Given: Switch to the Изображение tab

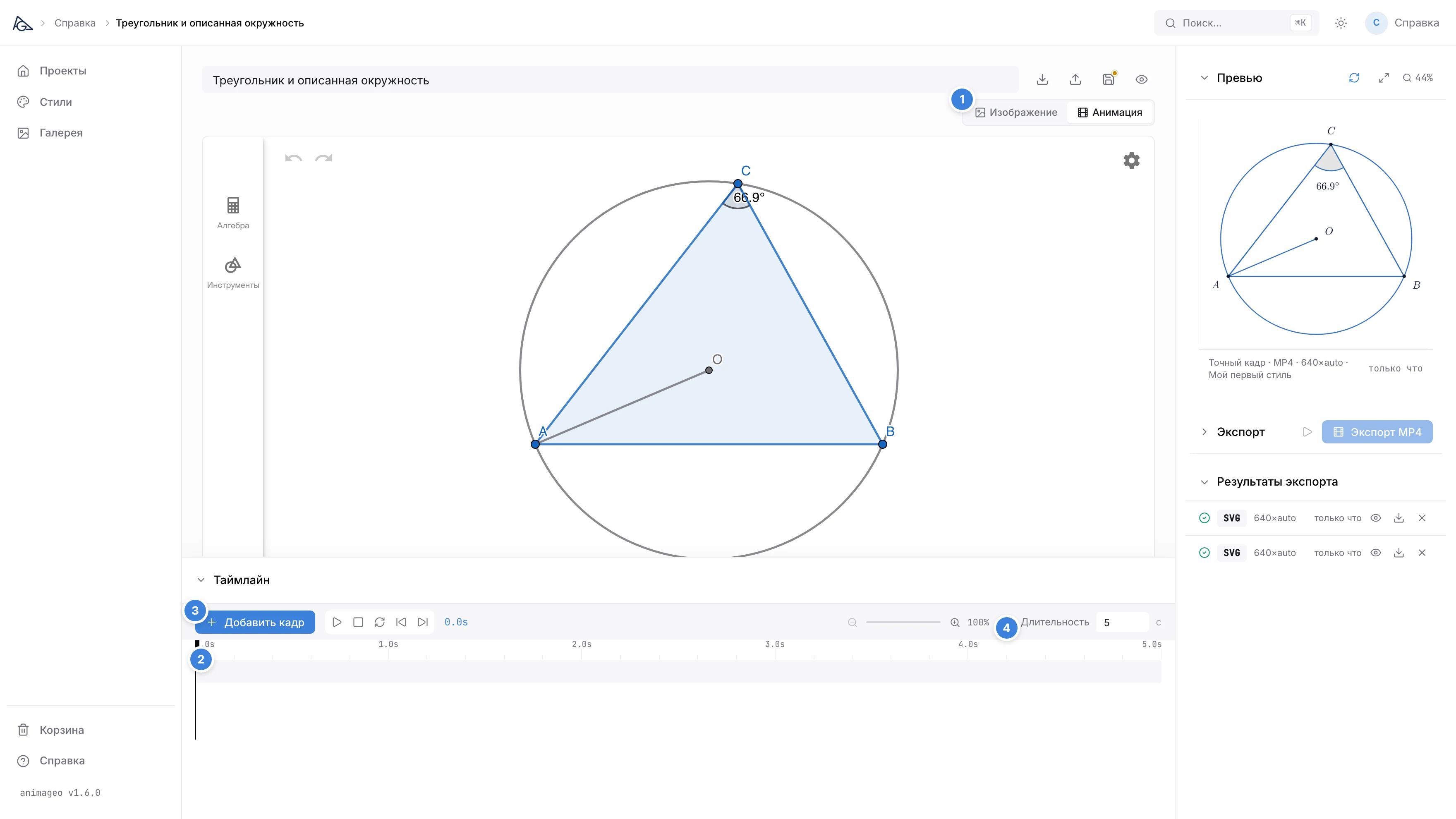Looking at the screenshot, I should [x=1016, y=113].
